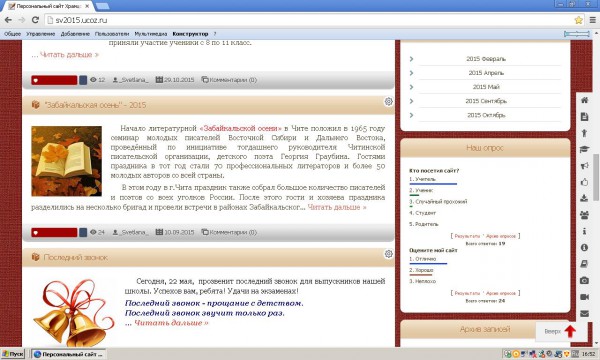Click the megaphone announcements sidebar icon

pyautogui.click(x=584, y=166)
